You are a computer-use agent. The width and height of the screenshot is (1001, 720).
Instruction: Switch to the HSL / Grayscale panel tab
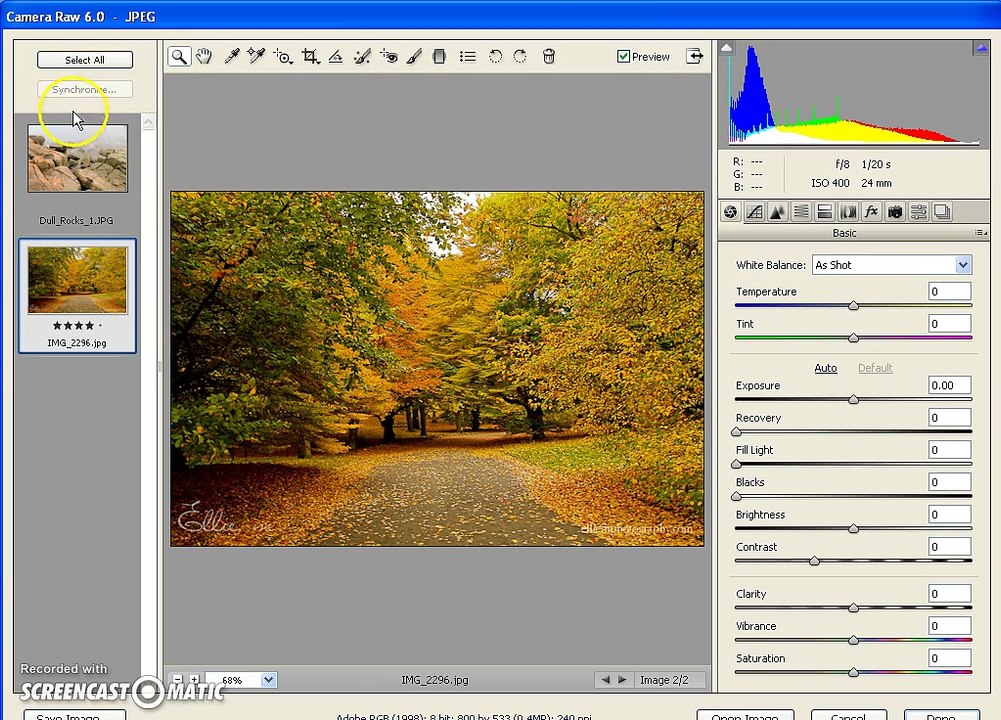coord(801,212)
